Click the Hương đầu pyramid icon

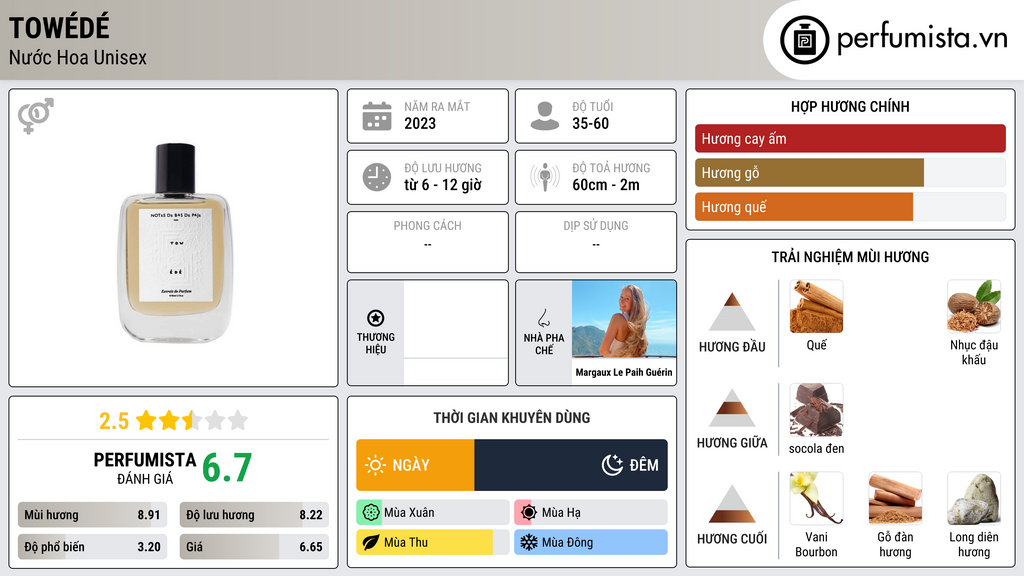pos(732,312)
